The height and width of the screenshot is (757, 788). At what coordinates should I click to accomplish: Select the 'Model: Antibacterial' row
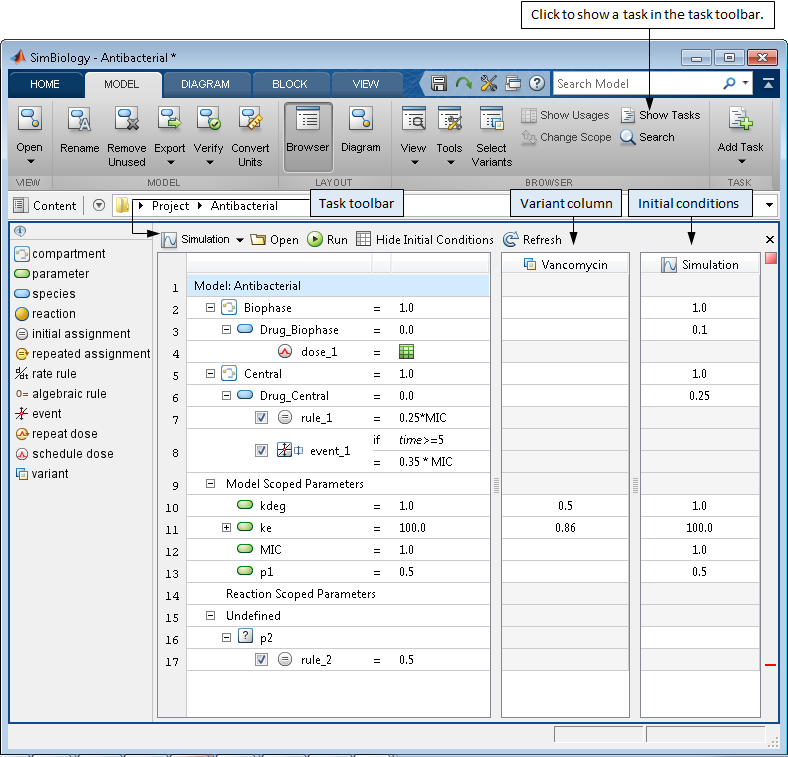coord(338,286)
